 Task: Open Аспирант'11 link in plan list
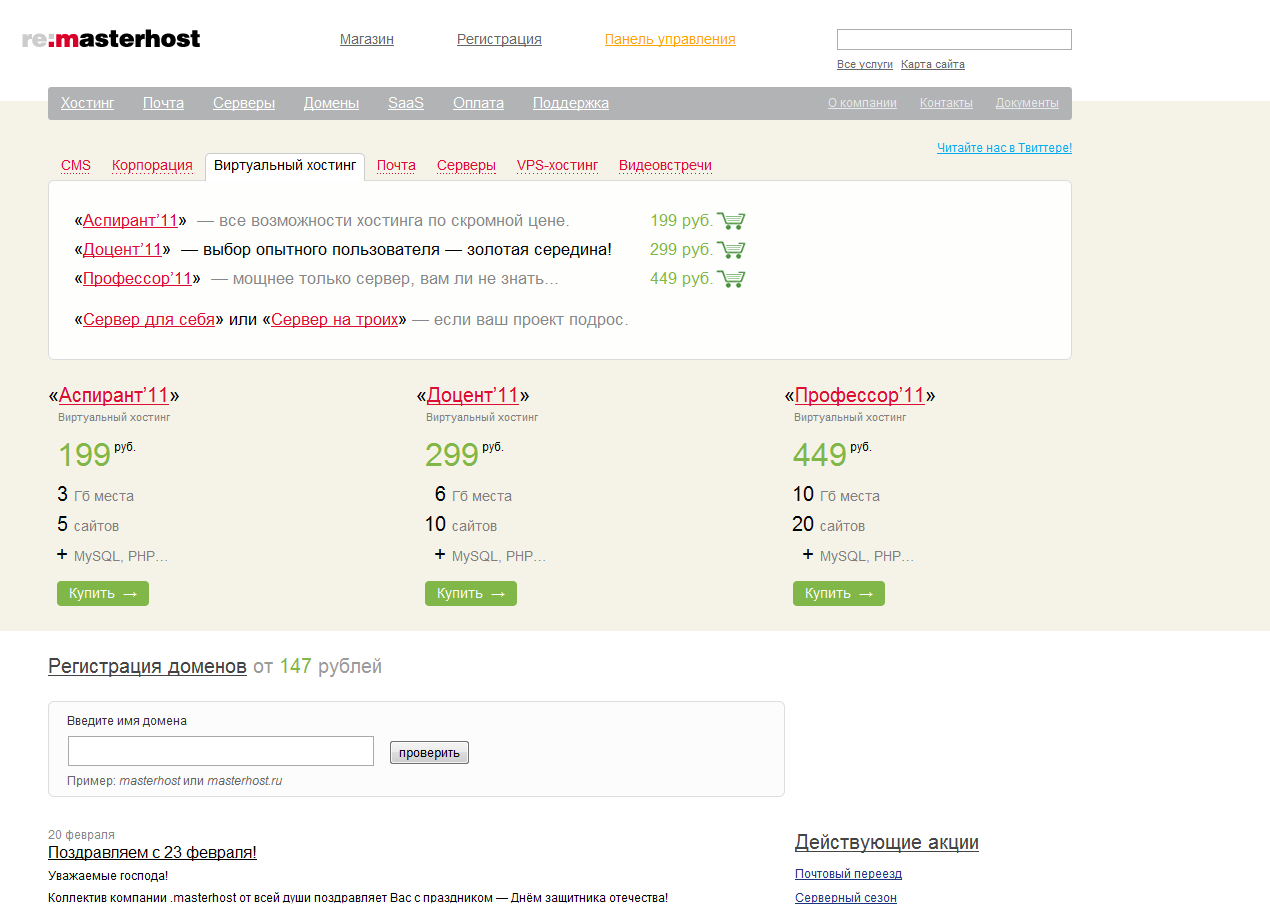coord(130,221)
